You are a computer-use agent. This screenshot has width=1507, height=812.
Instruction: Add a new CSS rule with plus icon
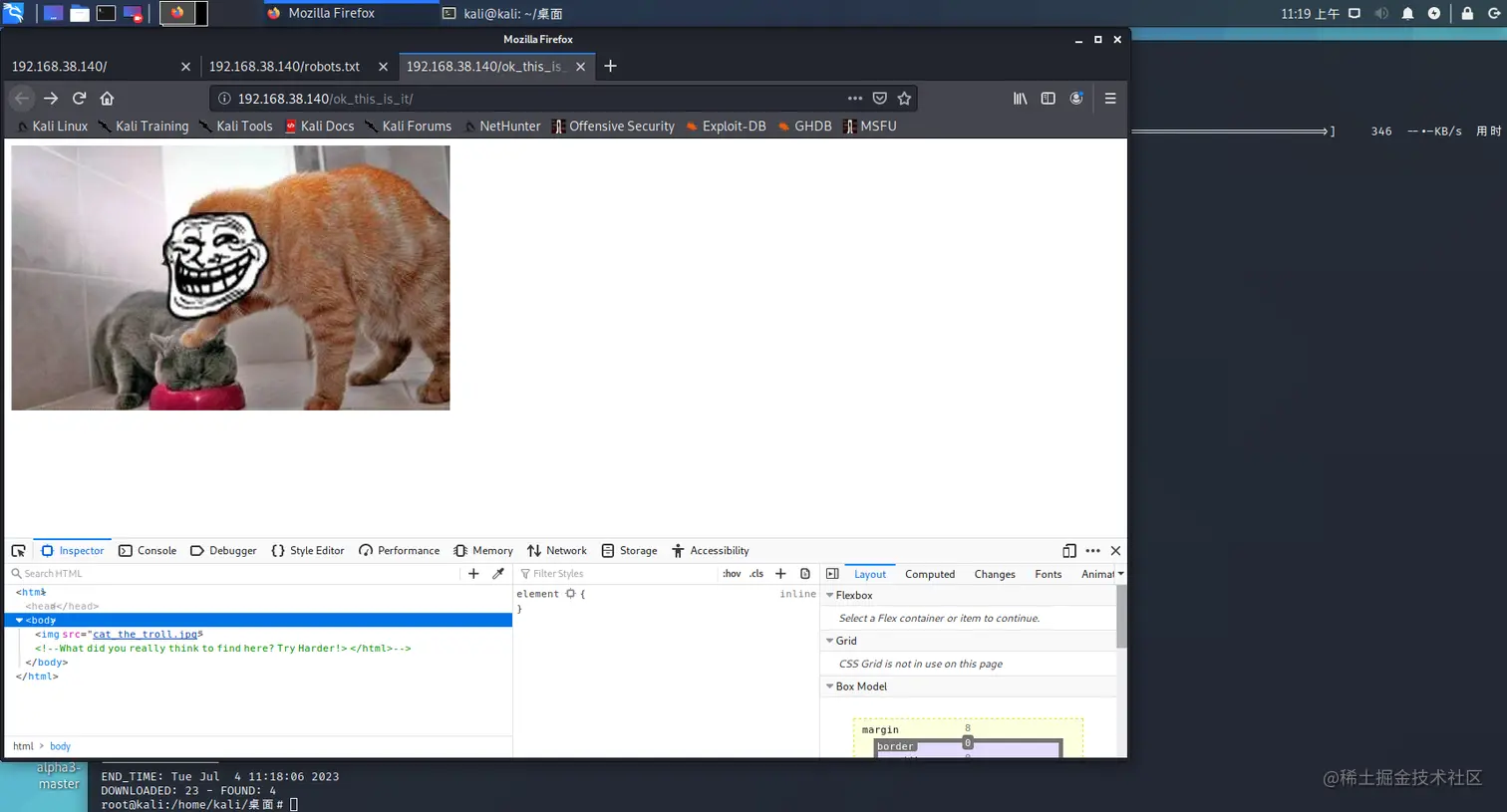(x=780, y=574)
